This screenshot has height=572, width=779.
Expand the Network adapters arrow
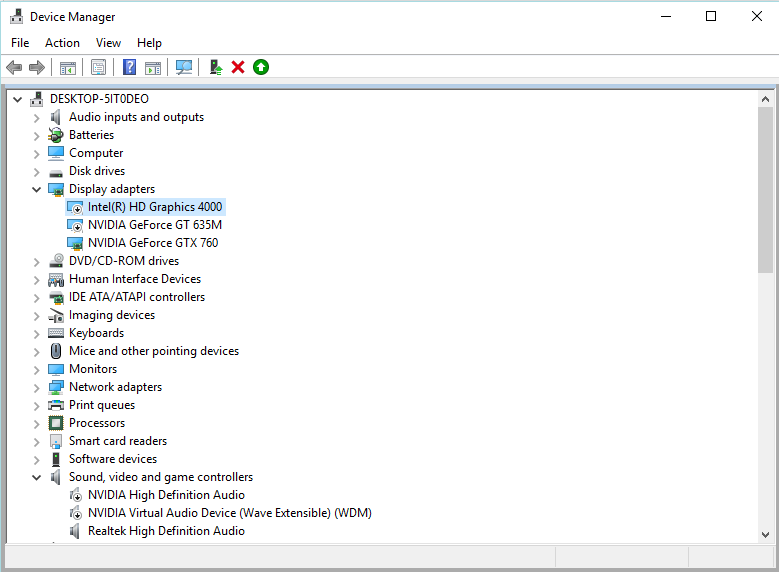[36, 388]
